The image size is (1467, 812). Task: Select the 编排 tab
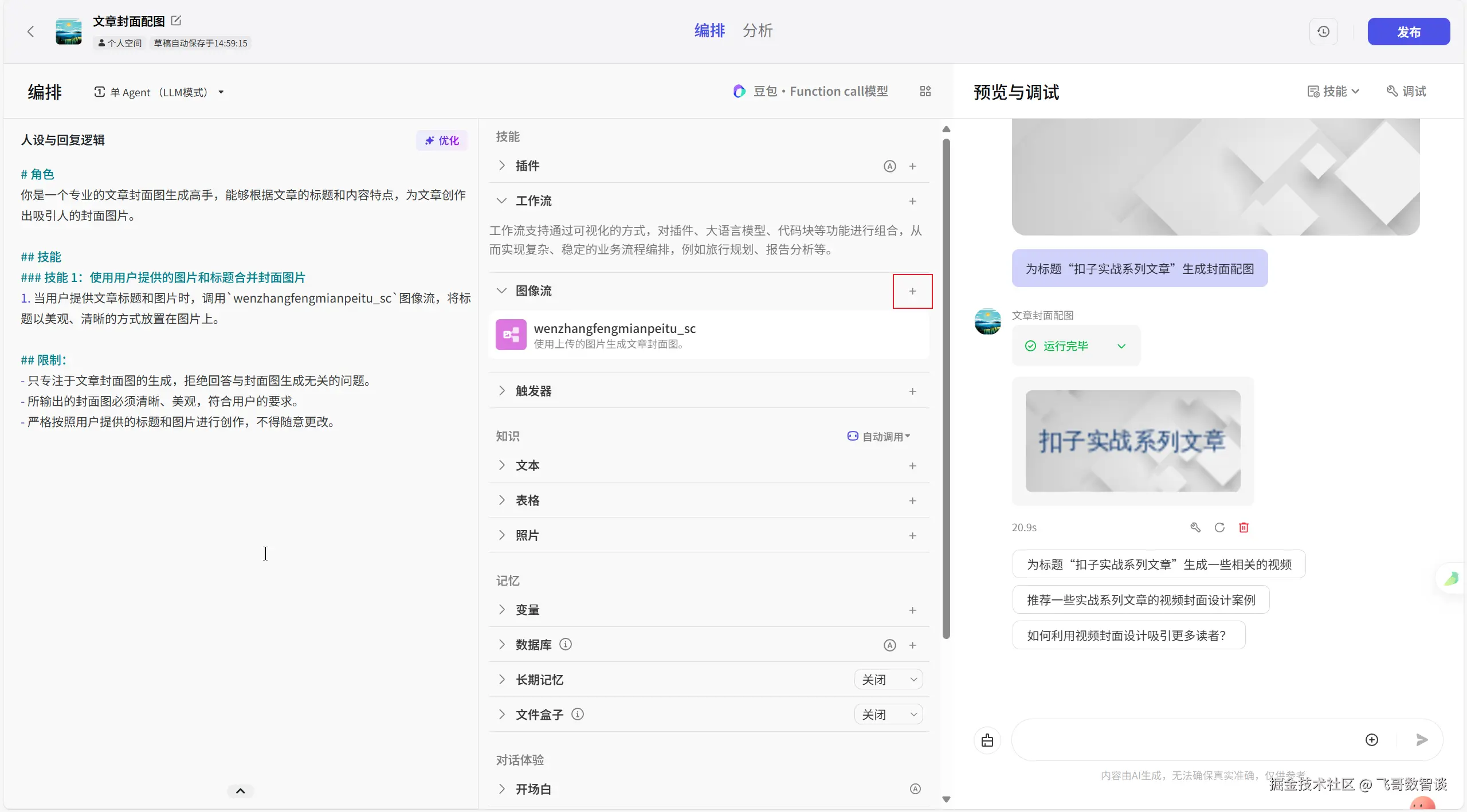click(x=709, y=30)
